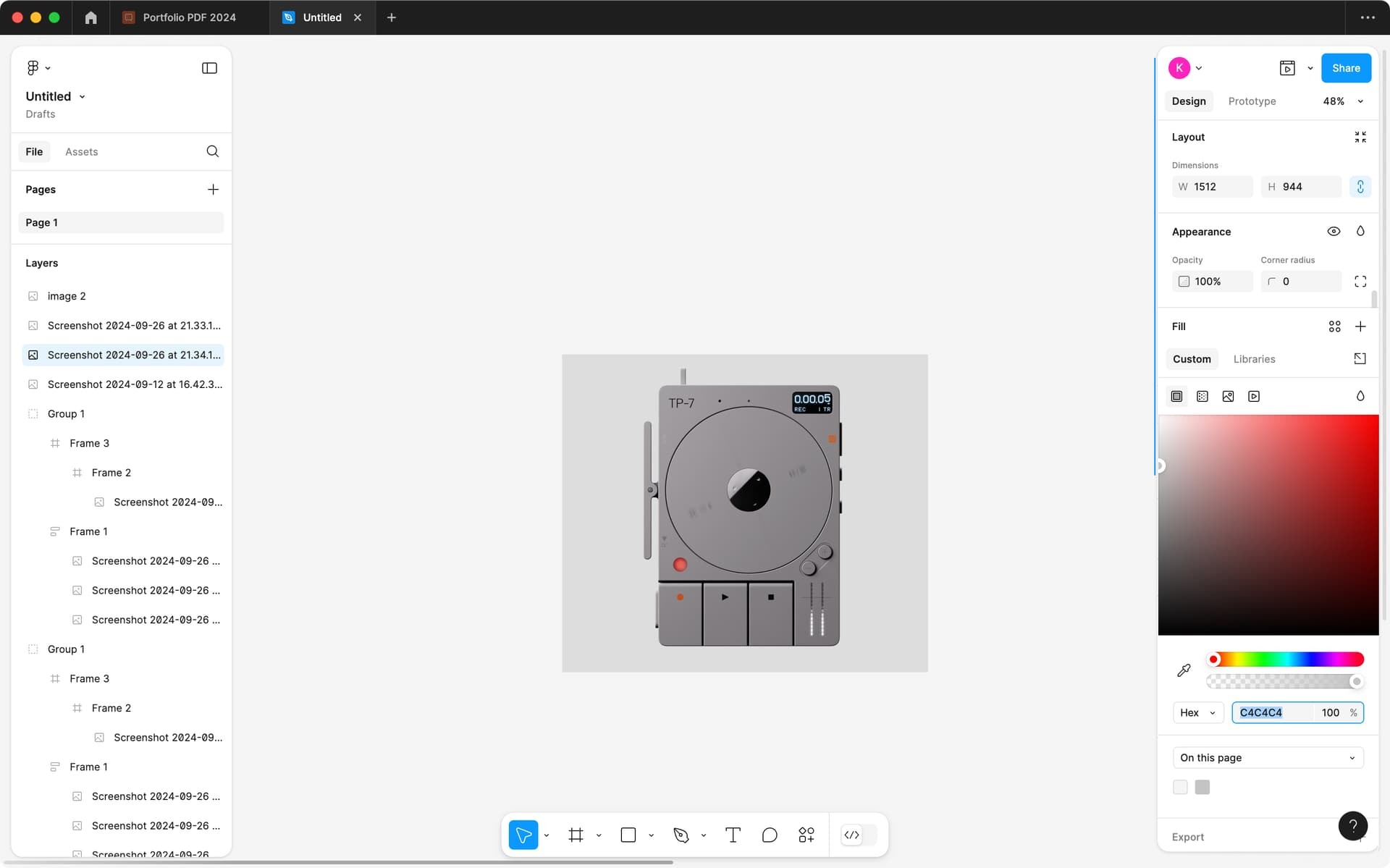Toggle the sidebar collapse icon
This screenshot has width=1390, height=868.
209,68
